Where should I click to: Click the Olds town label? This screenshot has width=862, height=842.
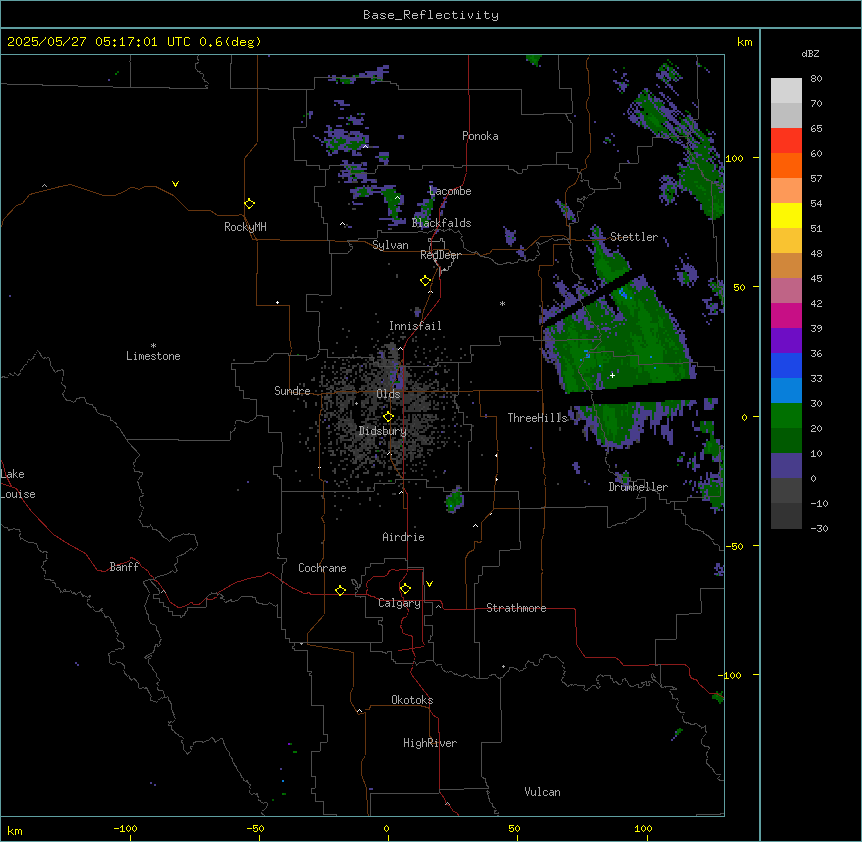click(388, 394)
